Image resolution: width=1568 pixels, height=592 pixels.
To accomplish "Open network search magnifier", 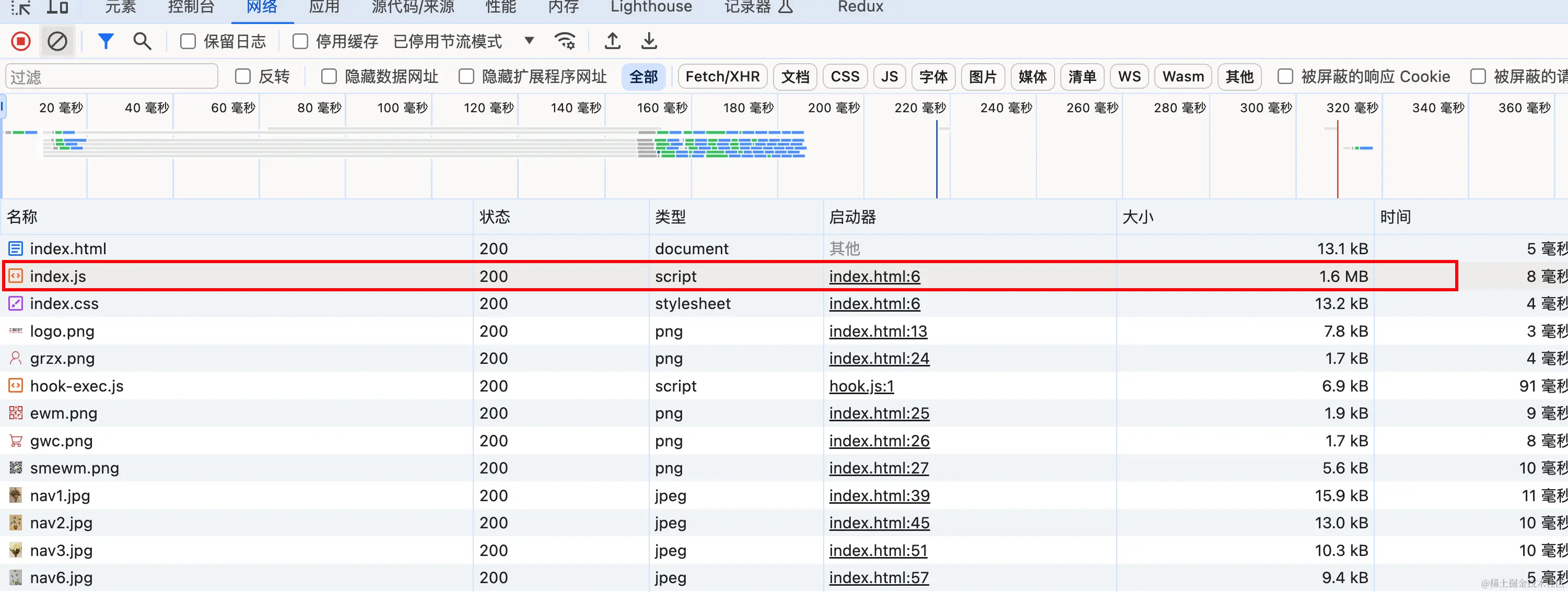I will tap(142, 41).
